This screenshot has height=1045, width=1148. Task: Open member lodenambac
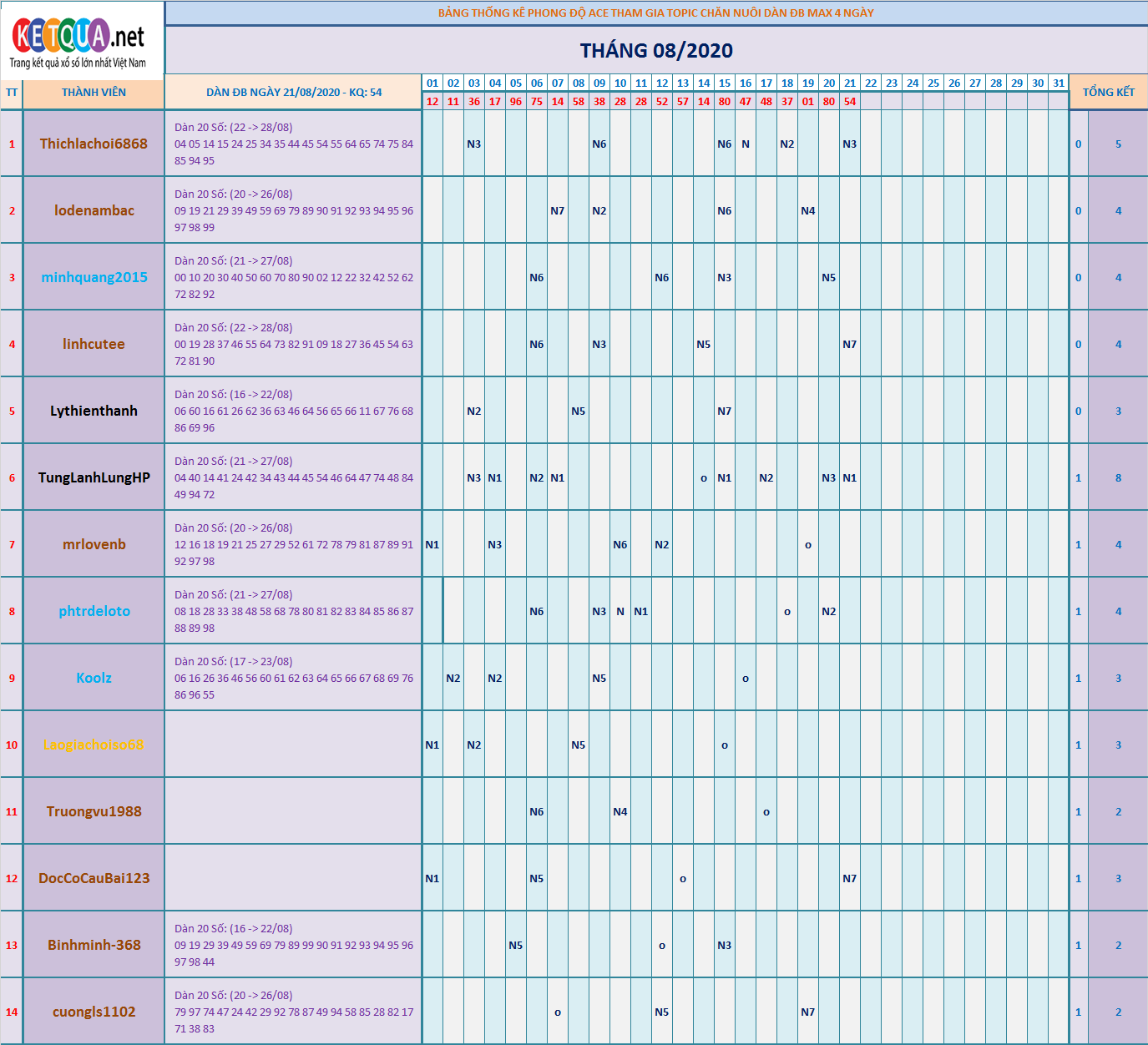click(94, 210)
